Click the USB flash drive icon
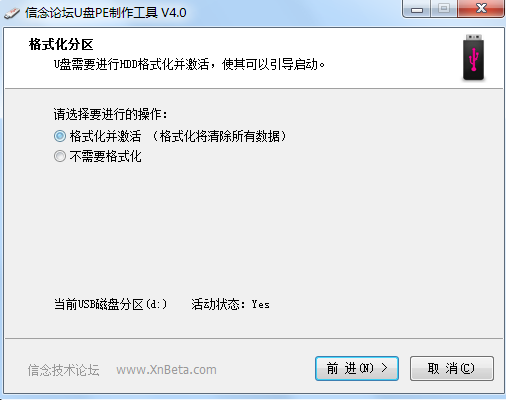Screen dimensions: 506x400 [x=473, y=58]
